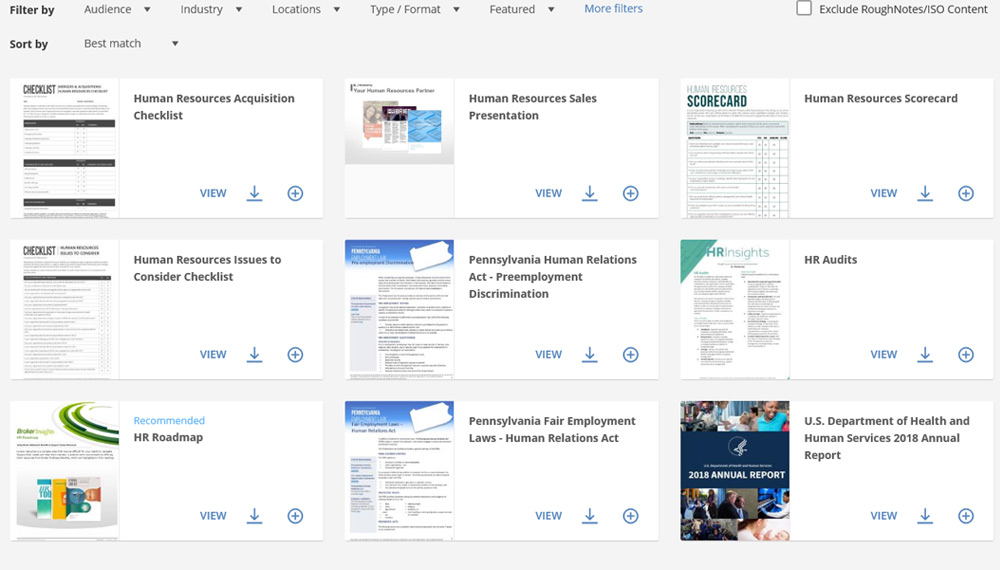1000x570 pixels.
Task: Download Pennsylvania Preemployment Discrimination document
Action: [x=590, y=354]
